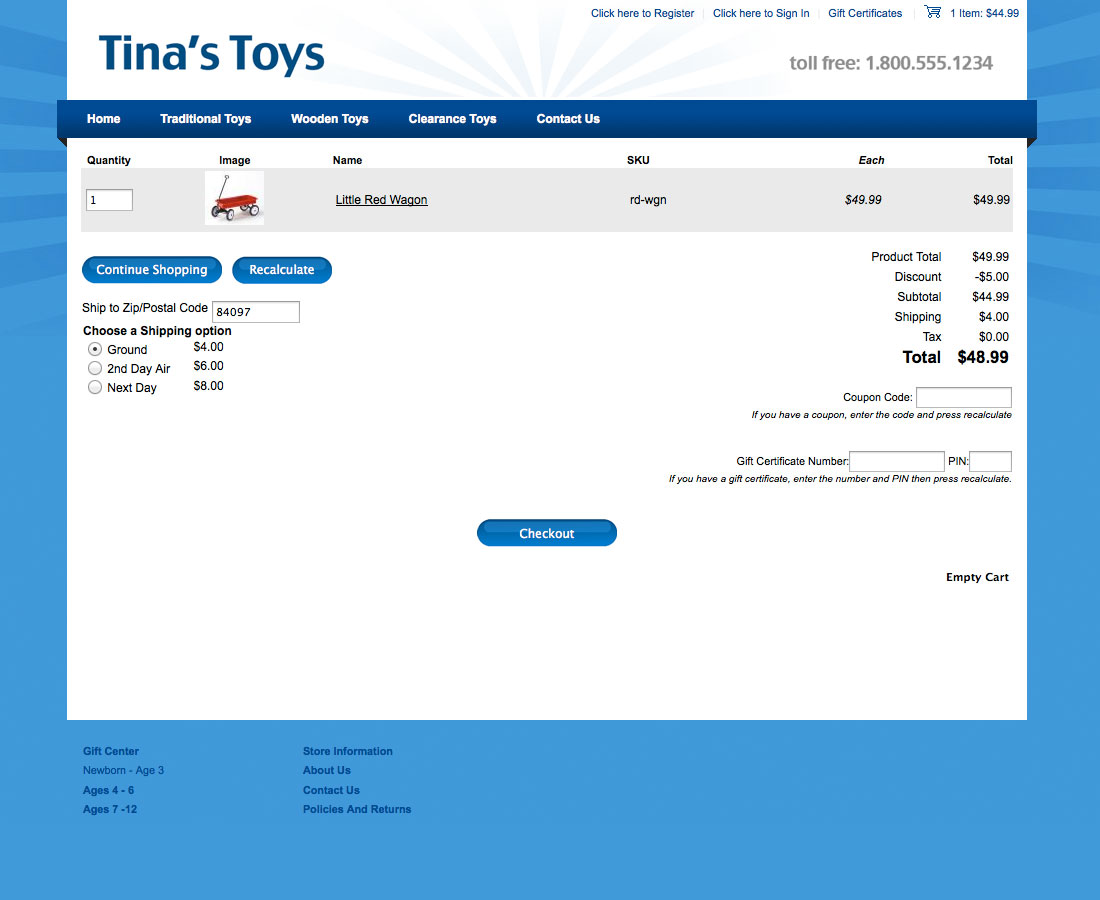The height and width of the screenshot is (900, 1100).
Task: Click the shopping cart icon in header
Action: (932, 12)
